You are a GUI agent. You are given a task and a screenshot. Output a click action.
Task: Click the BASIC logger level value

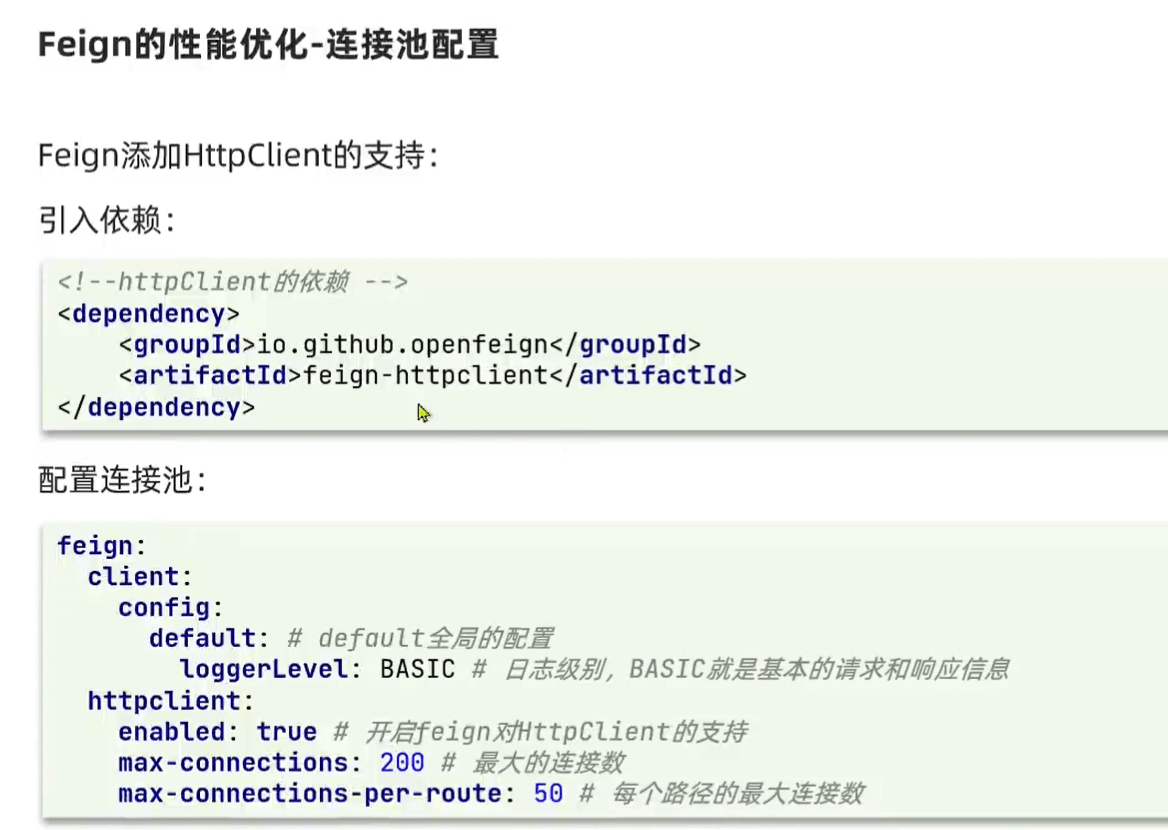(x=418, y=669)
